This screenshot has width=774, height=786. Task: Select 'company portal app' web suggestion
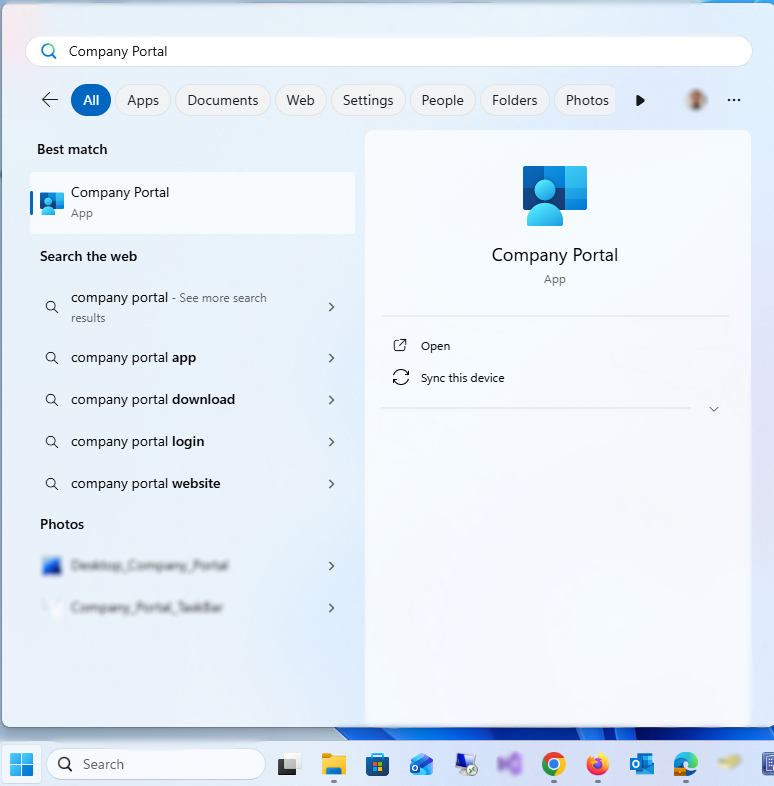click(192, 358)
